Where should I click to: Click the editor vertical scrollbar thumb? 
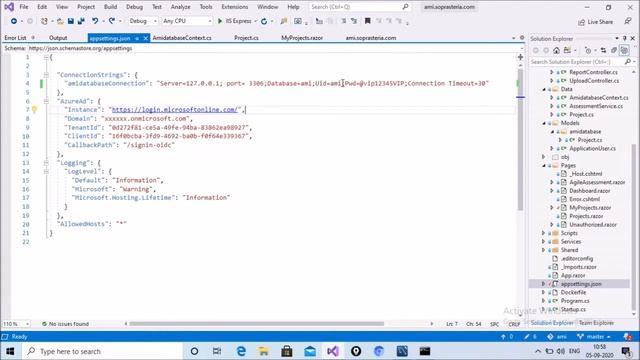[x=520, y=139]
